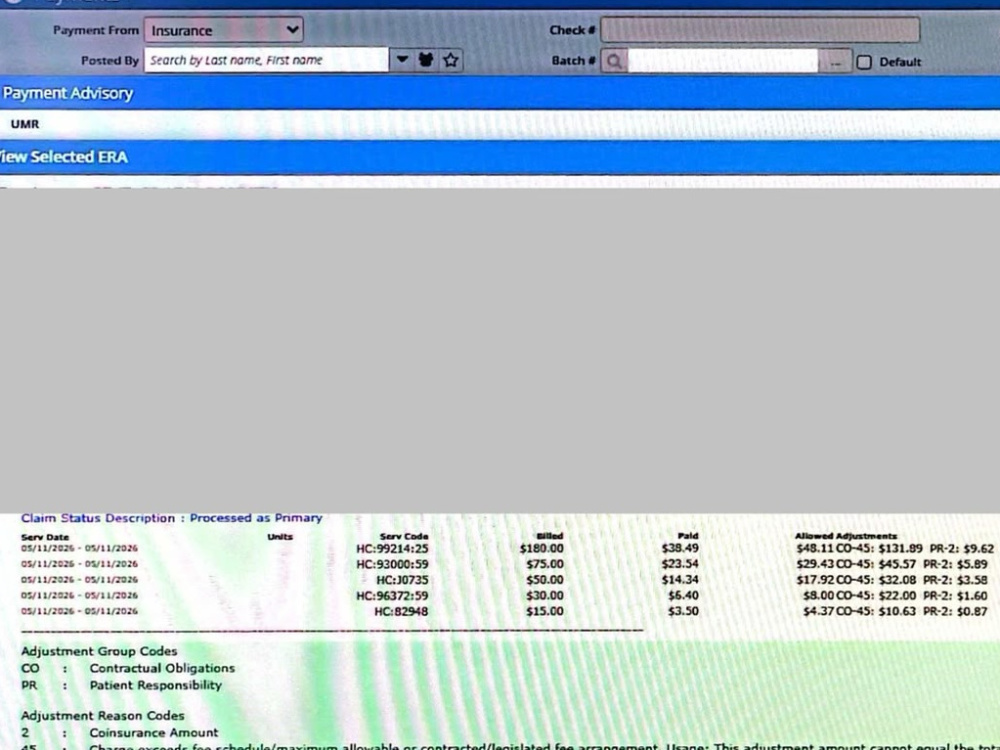Click the Batch # ellipsis button
The image size is (1000, 750).
835,62
